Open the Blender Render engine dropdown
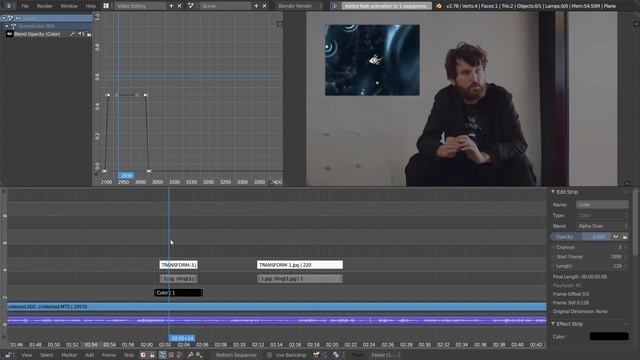 298,6
